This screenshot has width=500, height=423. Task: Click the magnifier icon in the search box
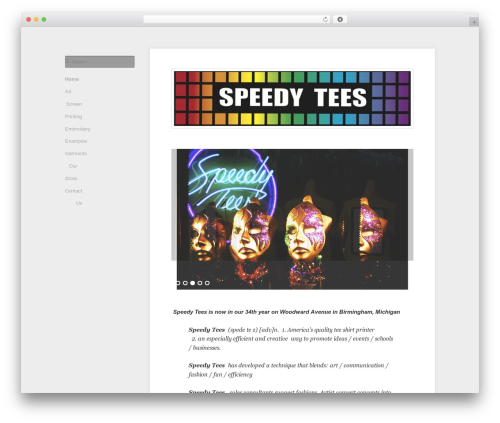(x=67, y=62)
